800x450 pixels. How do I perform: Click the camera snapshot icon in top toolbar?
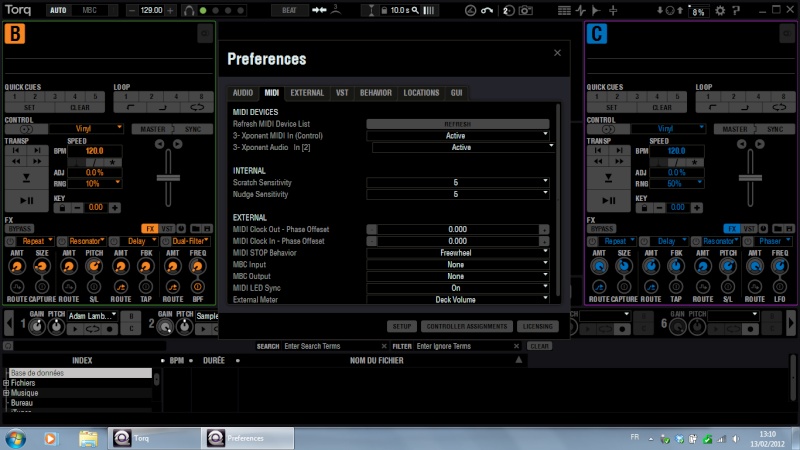click(x=526, y=10)
